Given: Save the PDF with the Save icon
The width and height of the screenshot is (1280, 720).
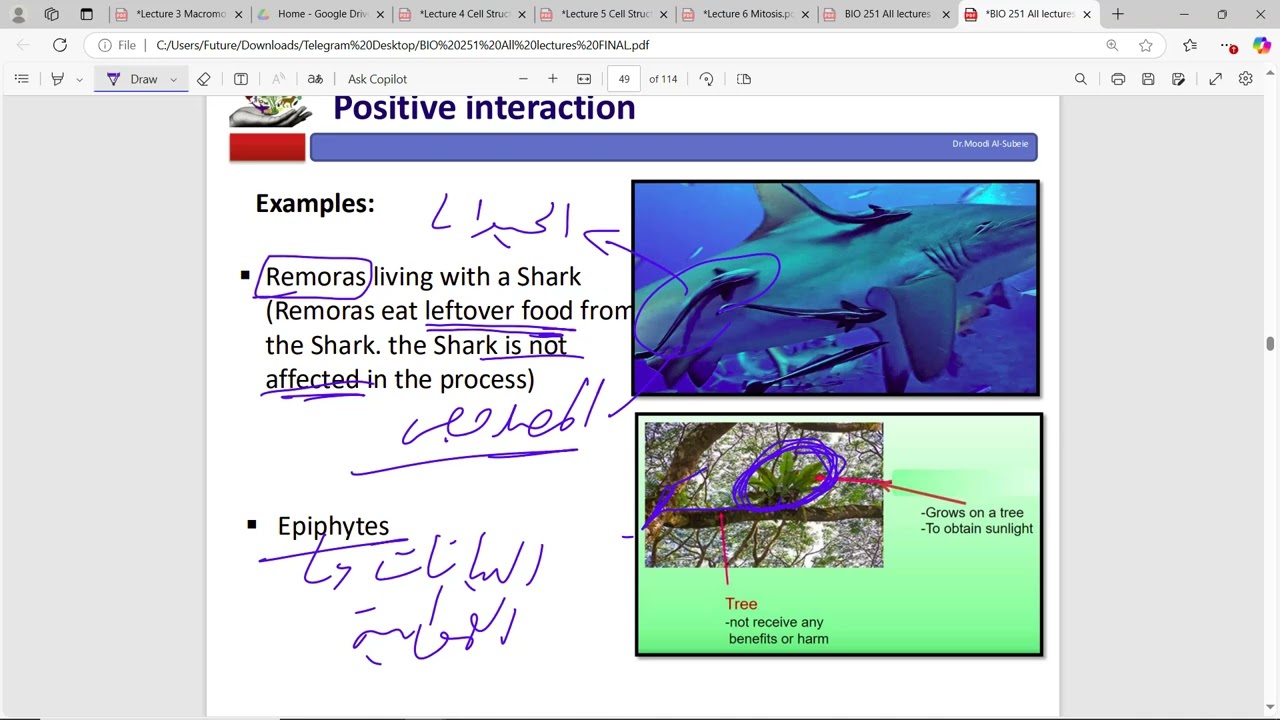Looking at the screenshot, I should click(x=1148, y=79).
